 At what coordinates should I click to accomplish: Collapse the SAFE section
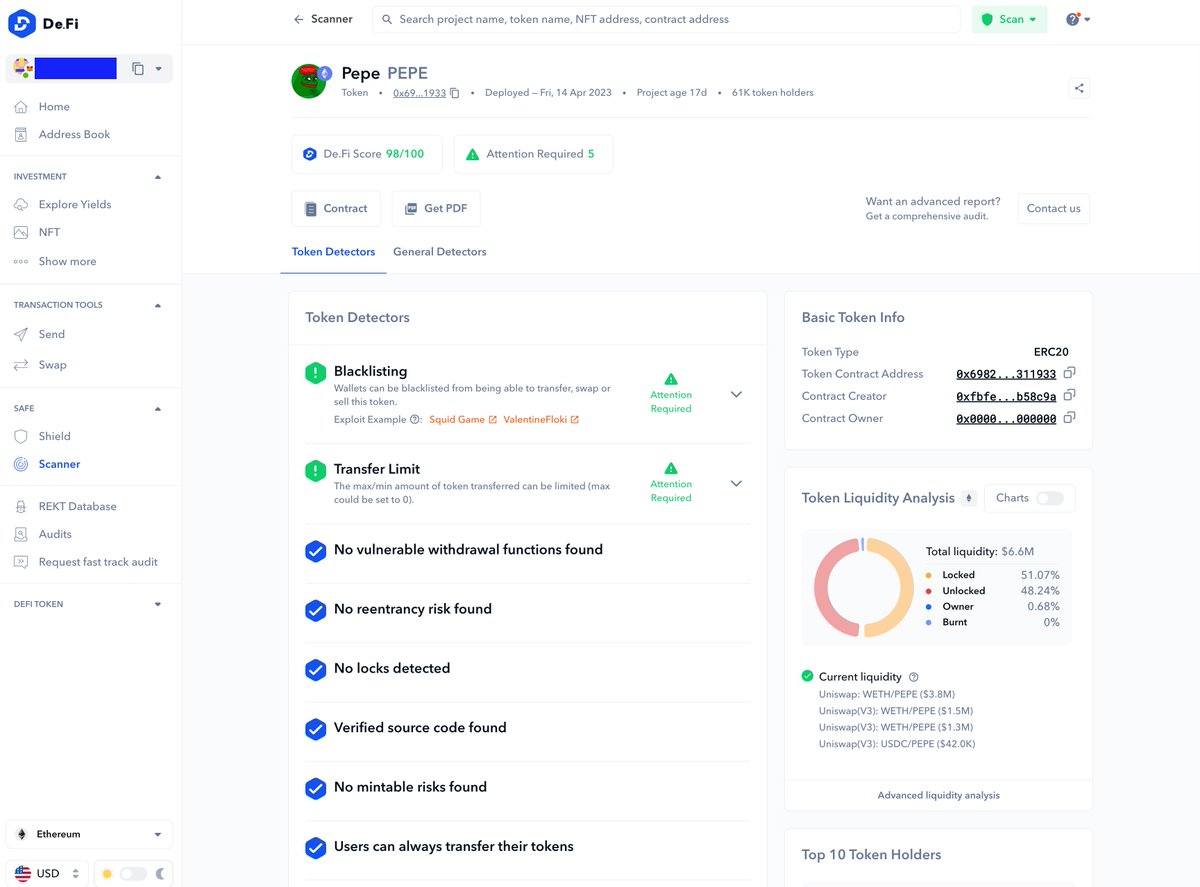(x=158, y=409)
